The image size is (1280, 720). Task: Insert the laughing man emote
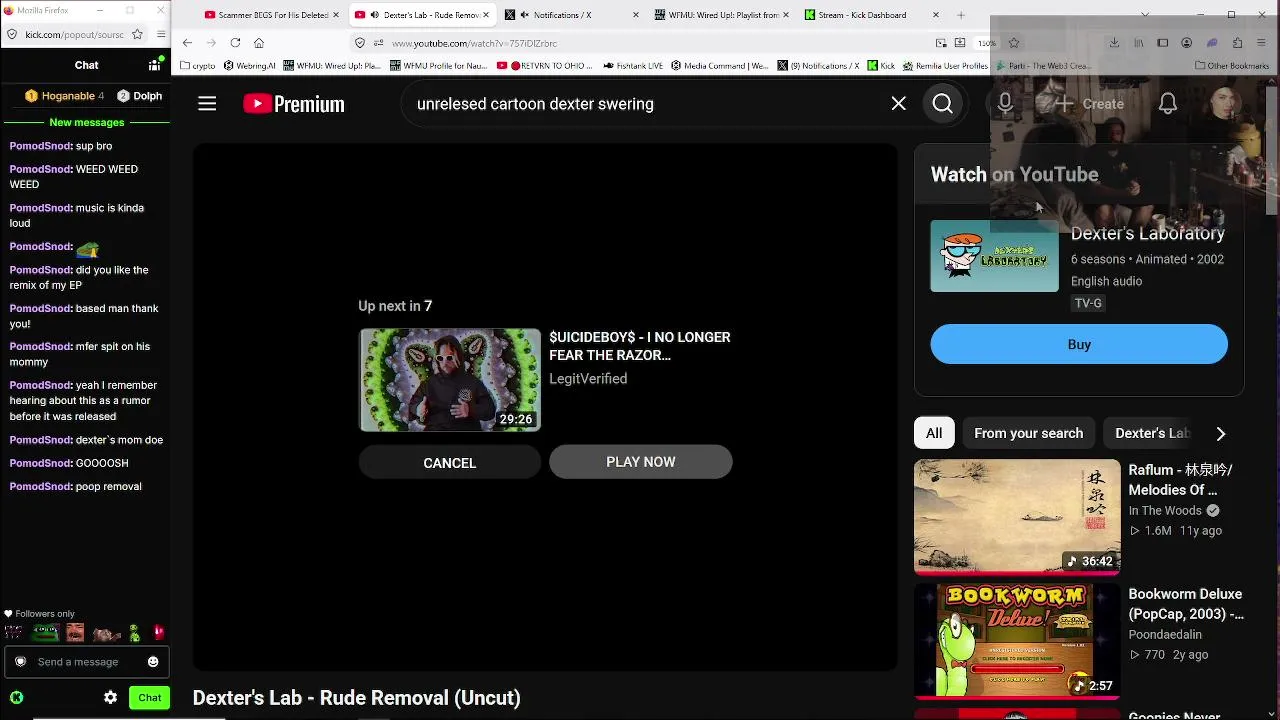pos(75,633)
